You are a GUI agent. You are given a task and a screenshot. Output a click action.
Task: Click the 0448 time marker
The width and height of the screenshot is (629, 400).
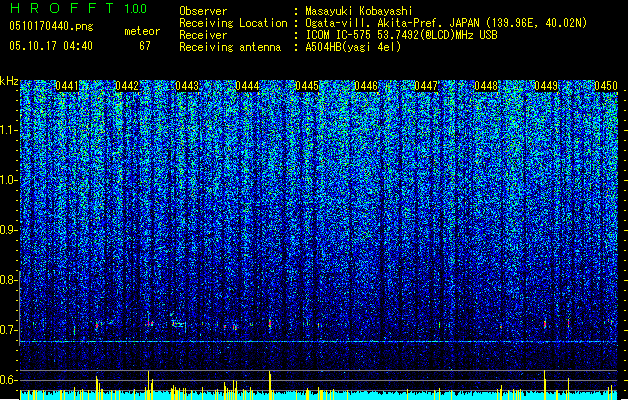click(486, 86)
